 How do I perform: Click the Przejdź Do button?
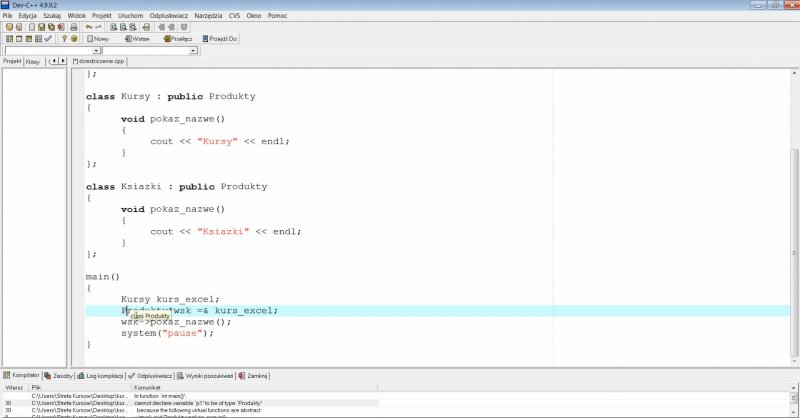pyautogui.click(x=221, y=39)
